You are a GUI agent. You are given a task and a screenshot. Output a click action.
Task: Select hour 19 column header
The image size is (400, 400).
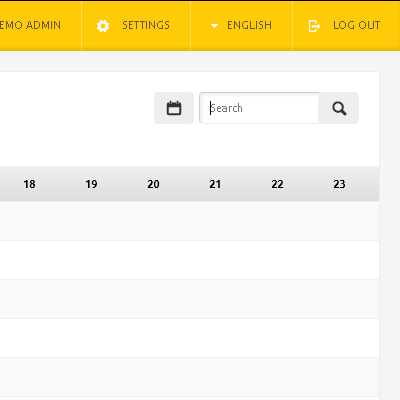click(x=91, y=184)
